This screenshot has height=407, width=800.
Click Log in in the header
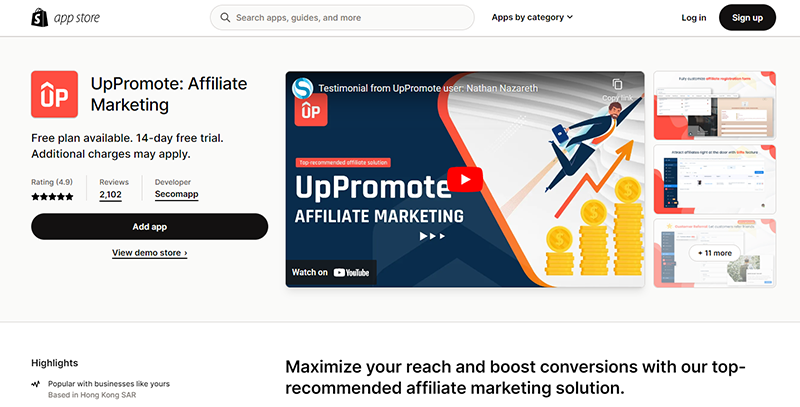click(x=694, y=18)
